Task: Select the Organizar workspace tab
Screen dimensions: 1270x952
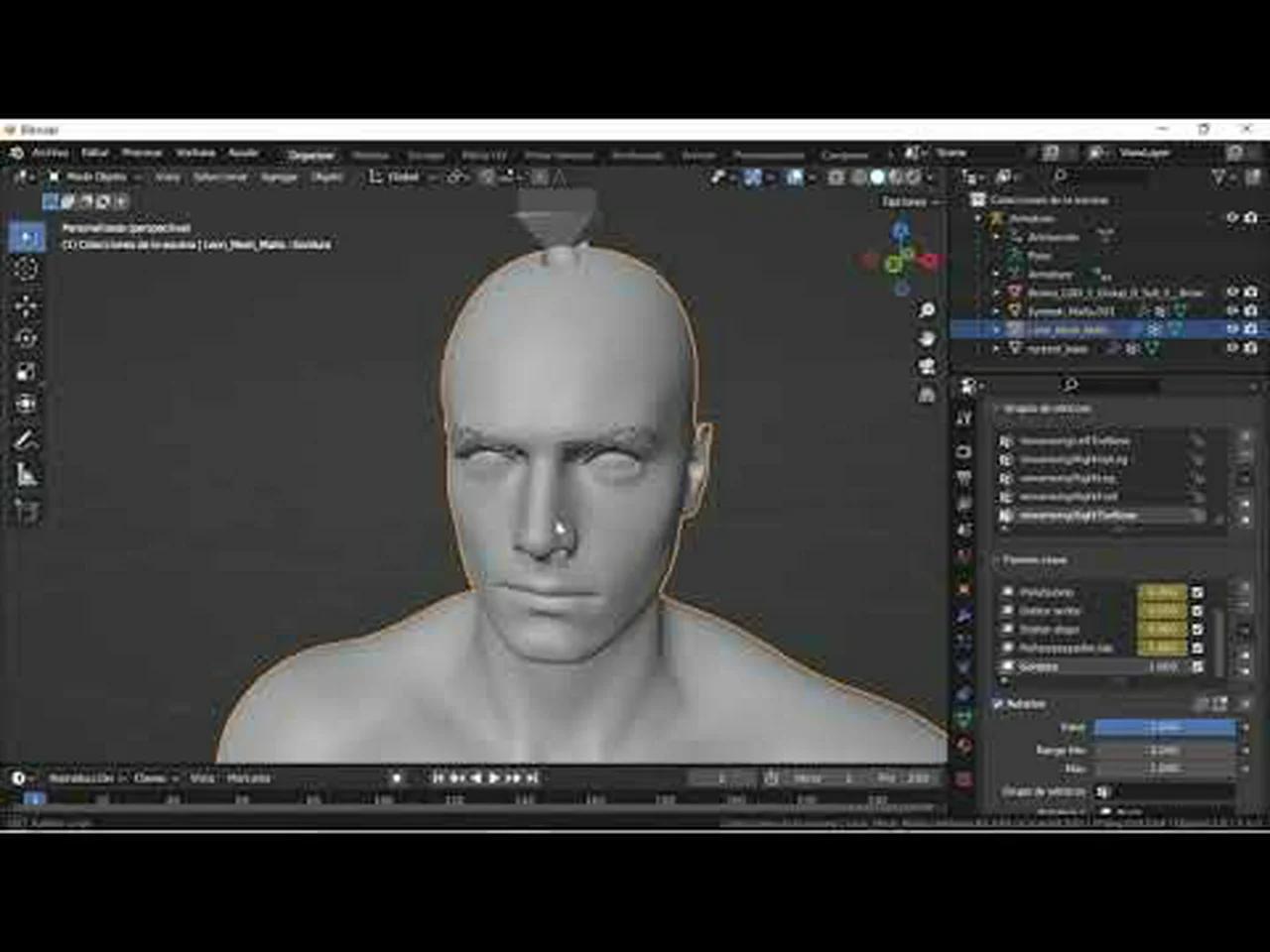Action: click(312, 155)
